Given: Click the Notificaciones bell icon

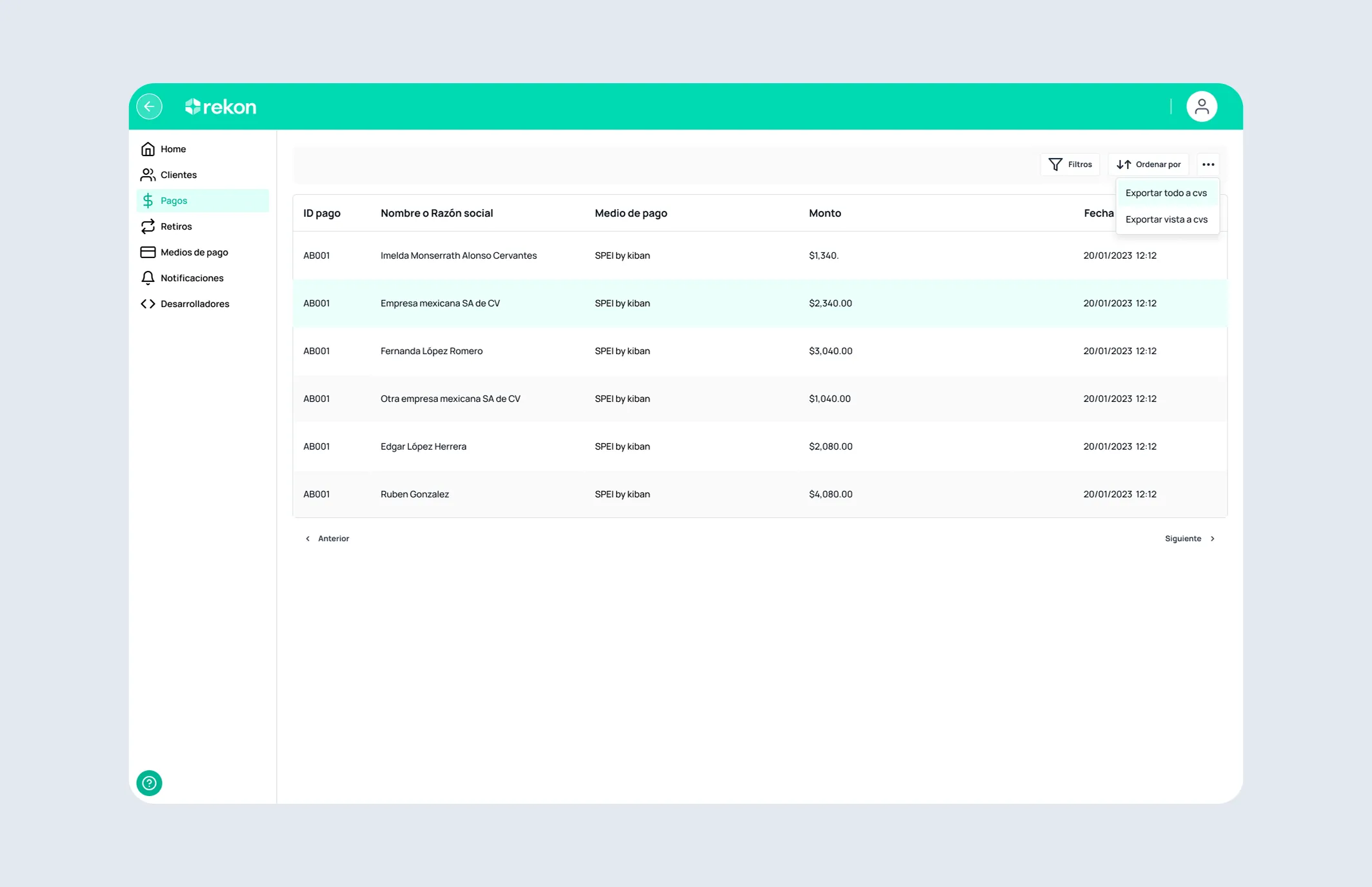Looking at the screenshot, I should click(x=148, y=278).
